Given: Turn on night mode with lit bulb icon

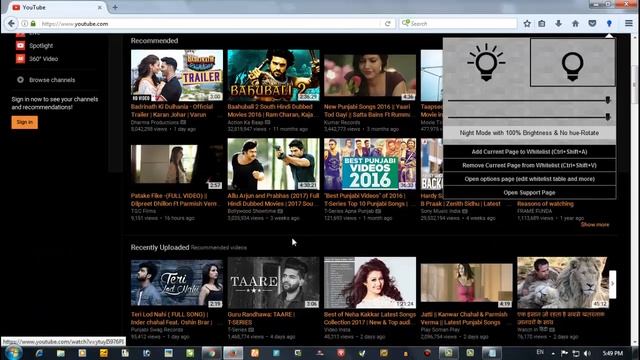Looking at the screenshot, I should coord(486,62).
